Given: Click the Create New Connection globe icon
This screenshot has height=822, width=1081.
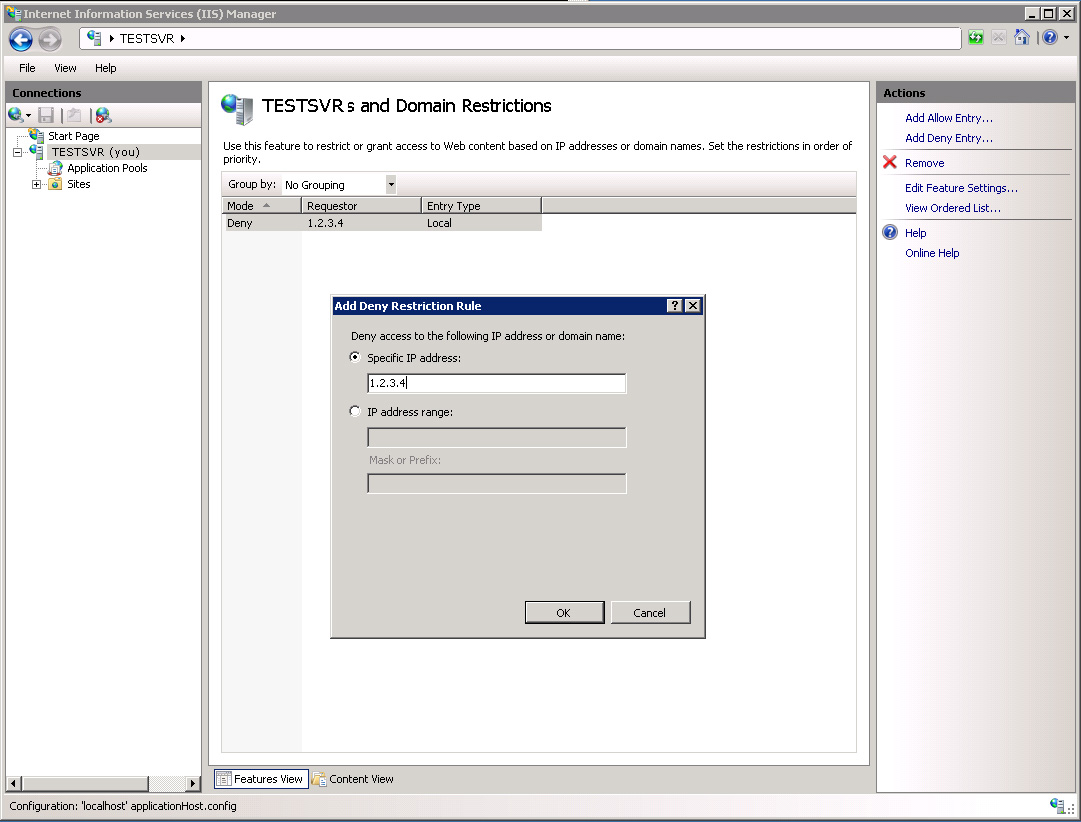Looking at the screenshot, I should coord(15,114).
